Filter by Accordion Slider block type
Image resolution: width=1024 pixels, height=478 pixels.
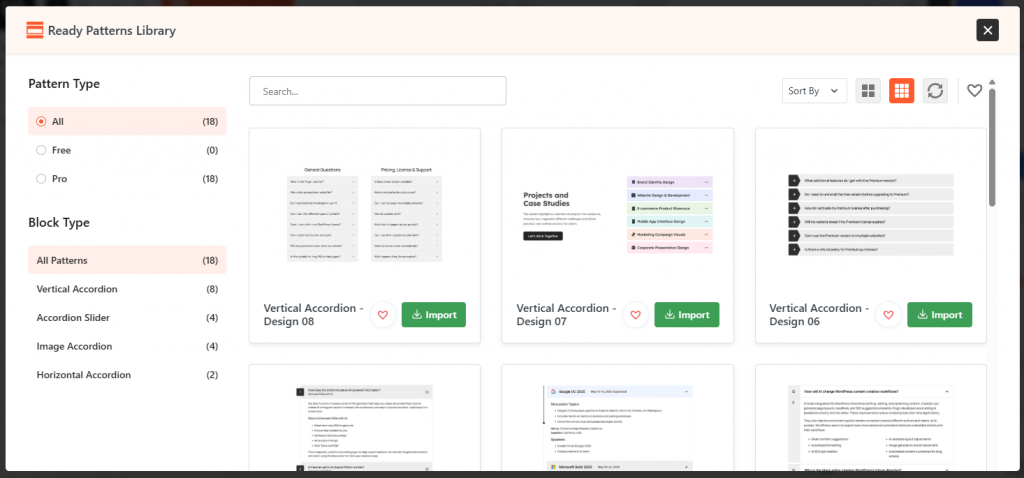click(x=73, y=318)
